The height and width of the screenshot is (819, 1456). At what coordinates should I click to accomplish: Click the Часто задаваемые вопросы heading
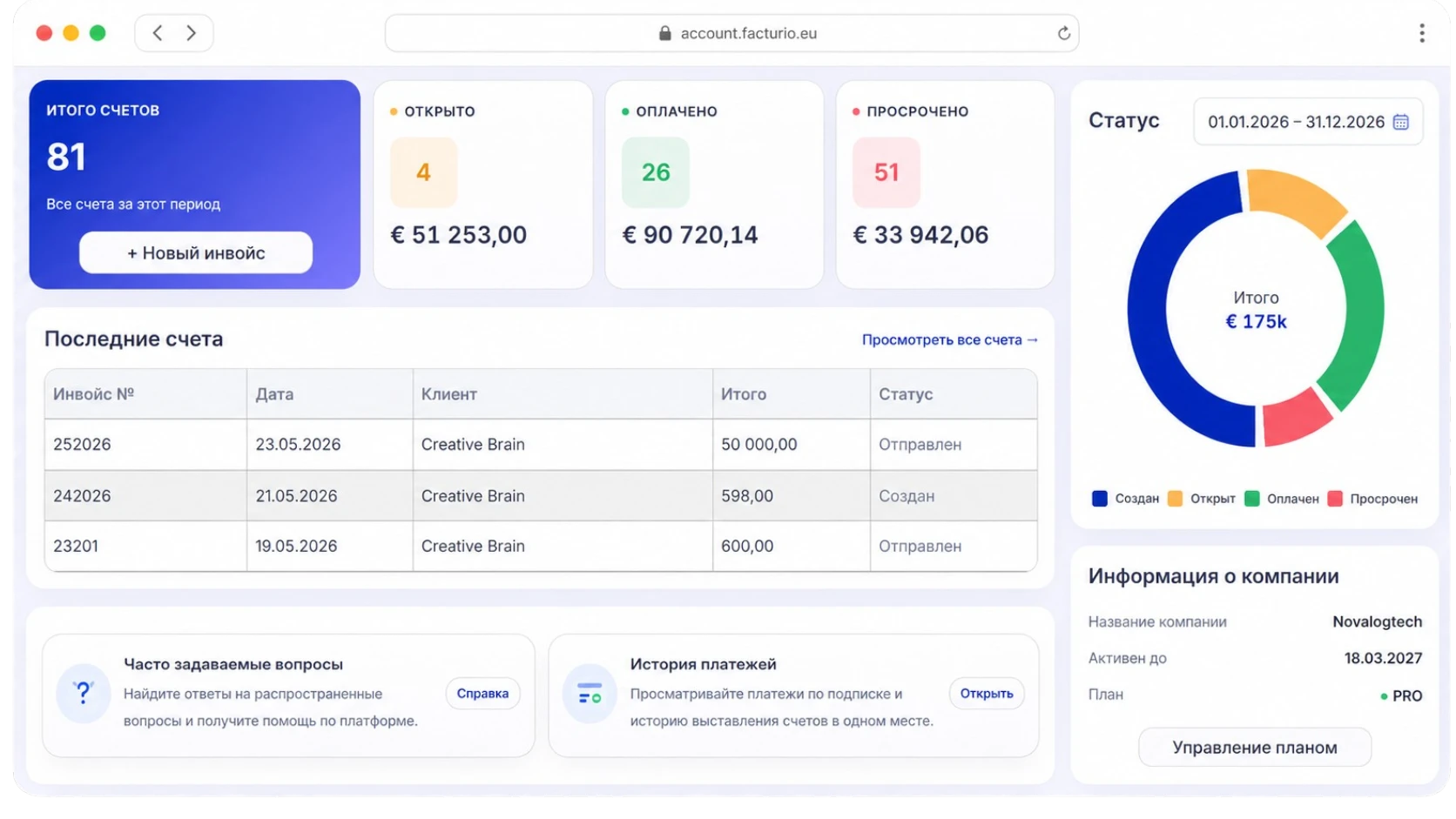click(233, 664)
